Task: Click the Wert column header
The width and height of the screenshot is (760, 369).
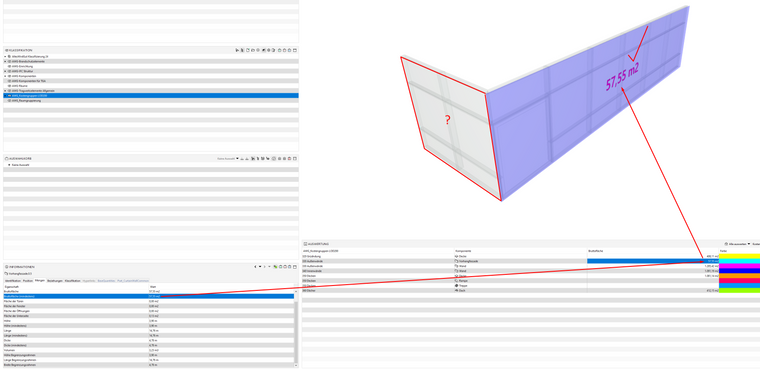Action: click(153, 287)
